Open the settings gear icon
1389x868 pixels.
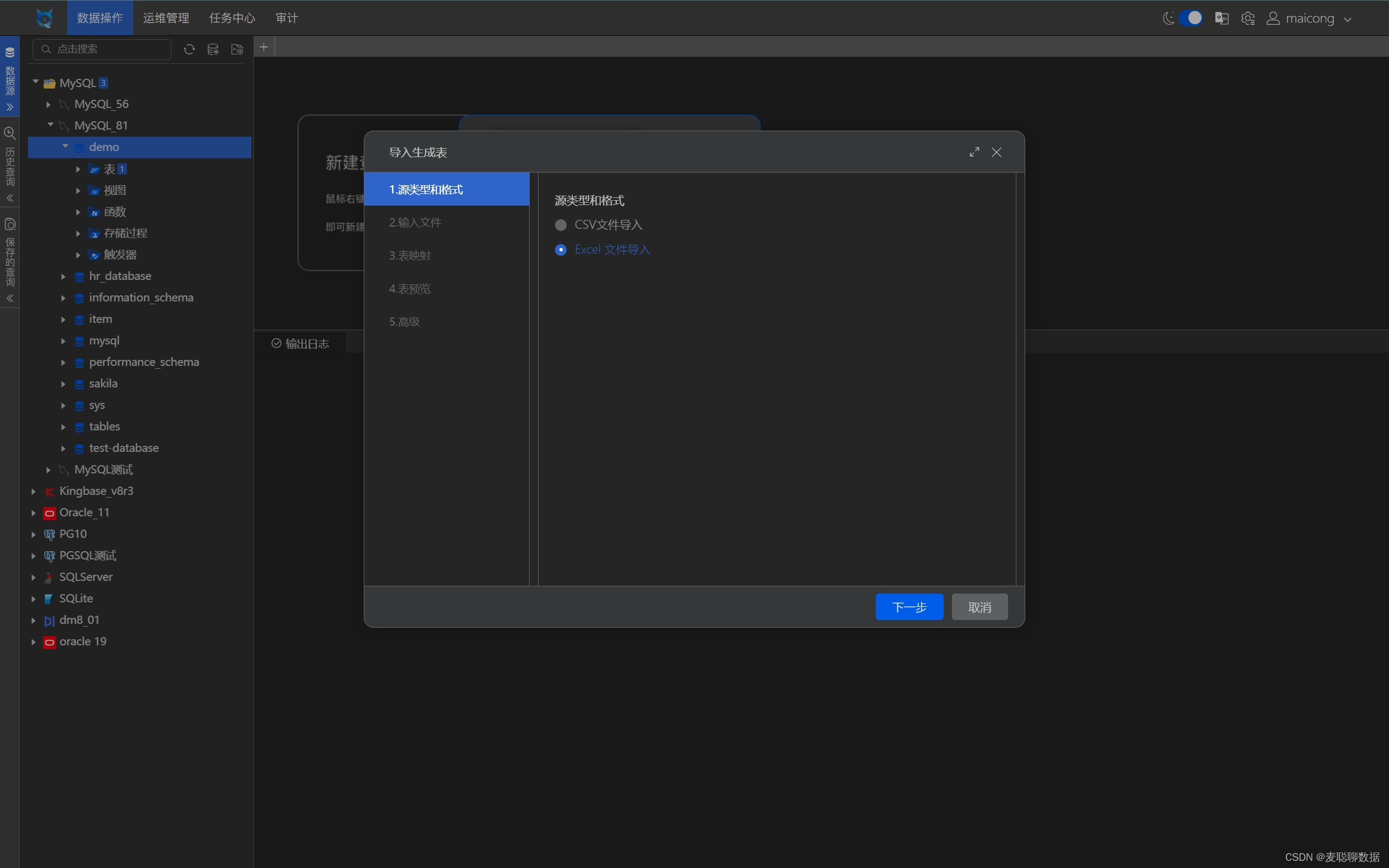[x=1247, y=18]
